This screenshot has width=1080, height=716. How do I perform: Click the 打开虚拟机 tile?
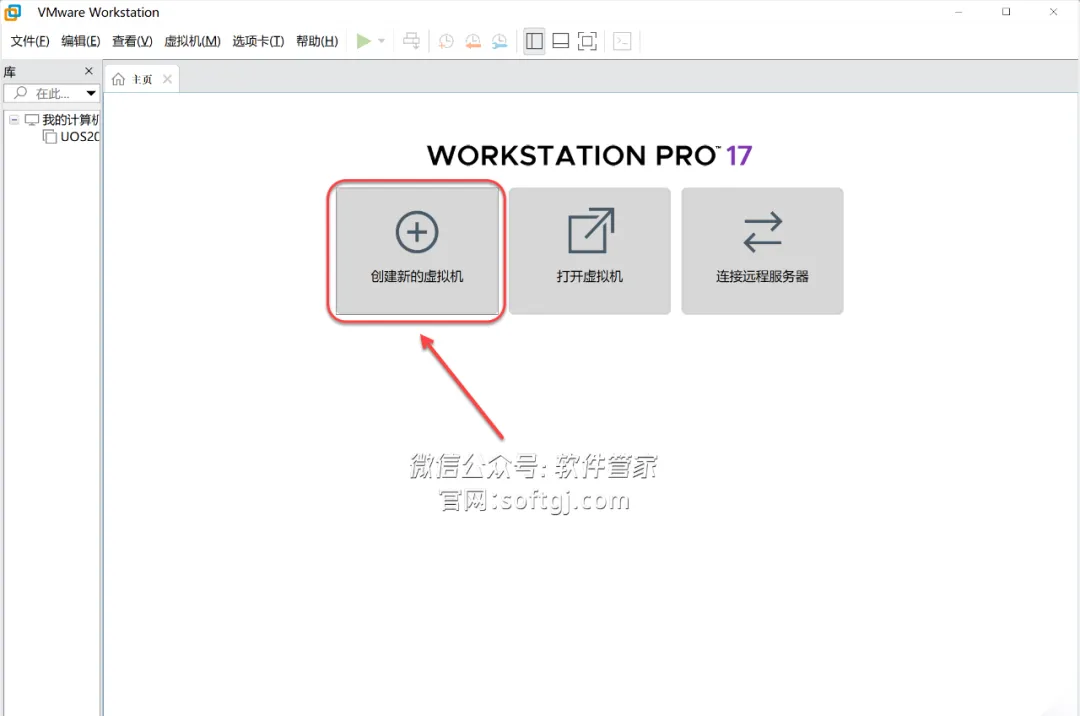click(x=590, y=251)
